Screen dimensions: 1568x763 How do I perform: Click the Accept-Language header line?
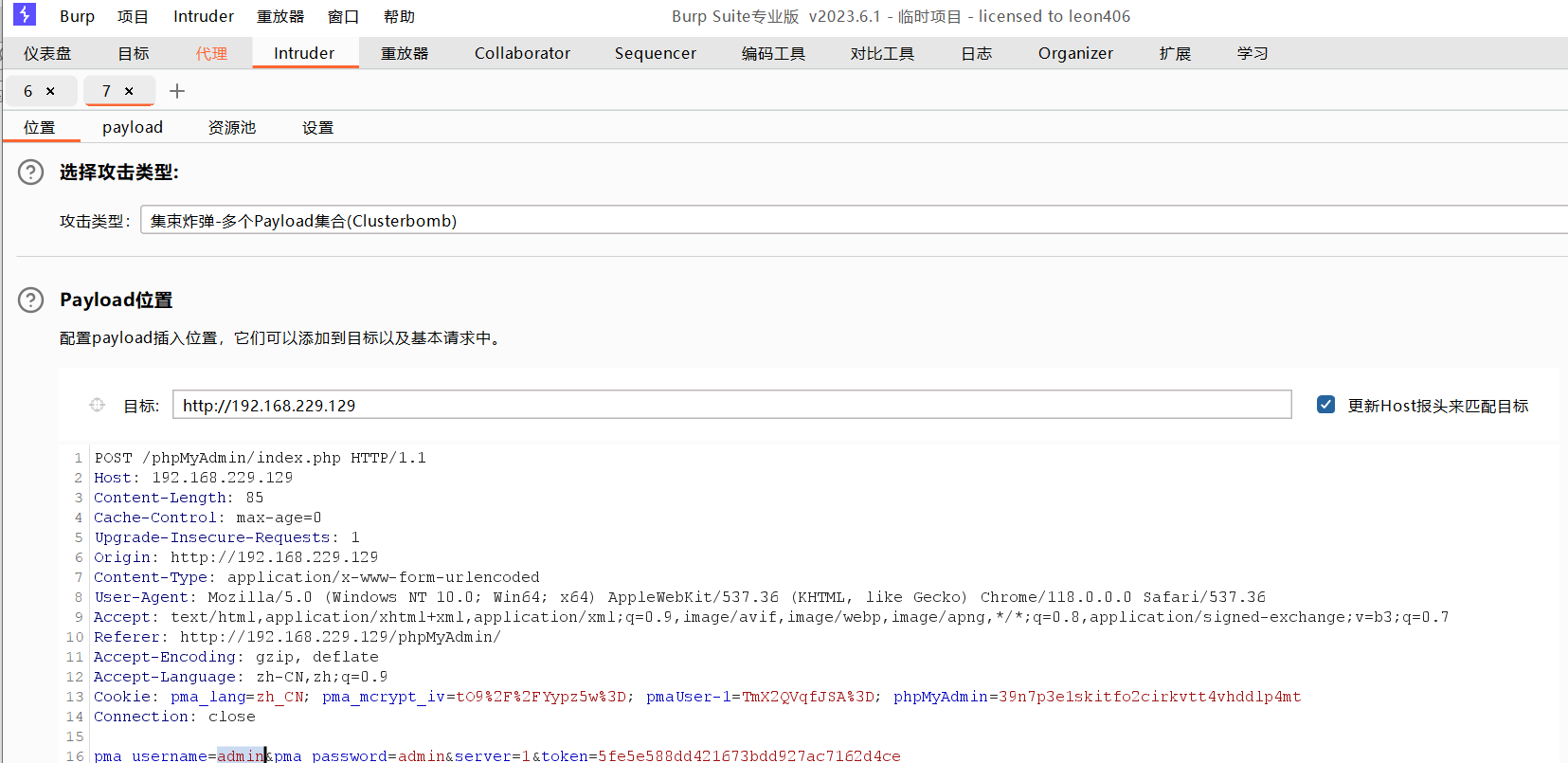tap(241, 677)
